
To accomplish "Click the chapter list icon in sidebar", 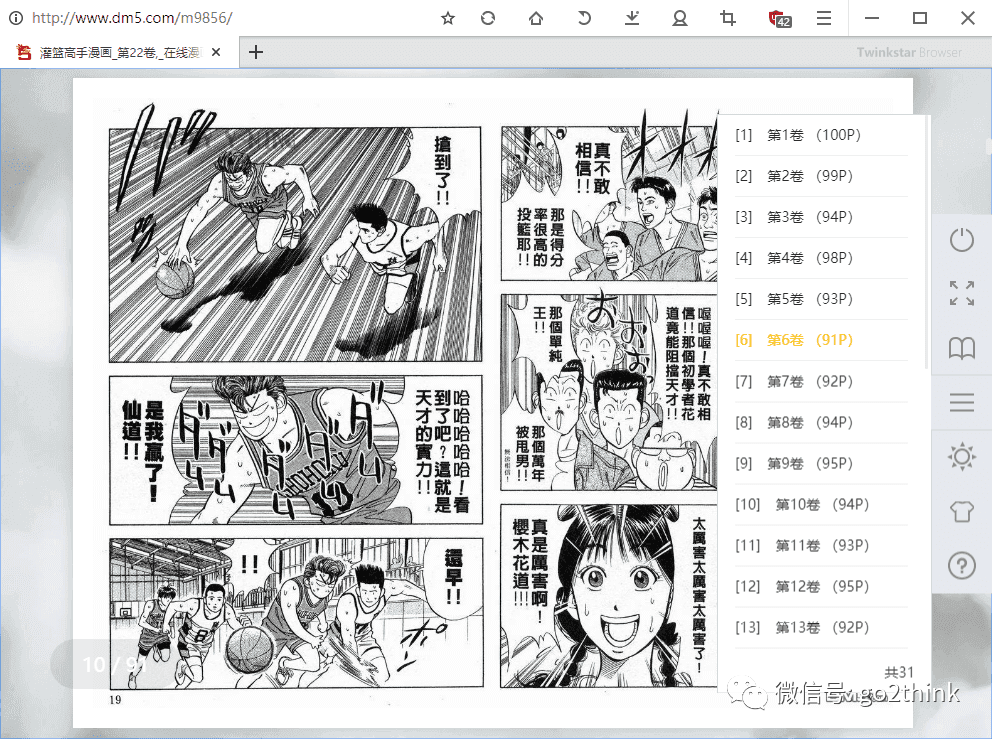I will pyautogui.click(x=962, y=402).
